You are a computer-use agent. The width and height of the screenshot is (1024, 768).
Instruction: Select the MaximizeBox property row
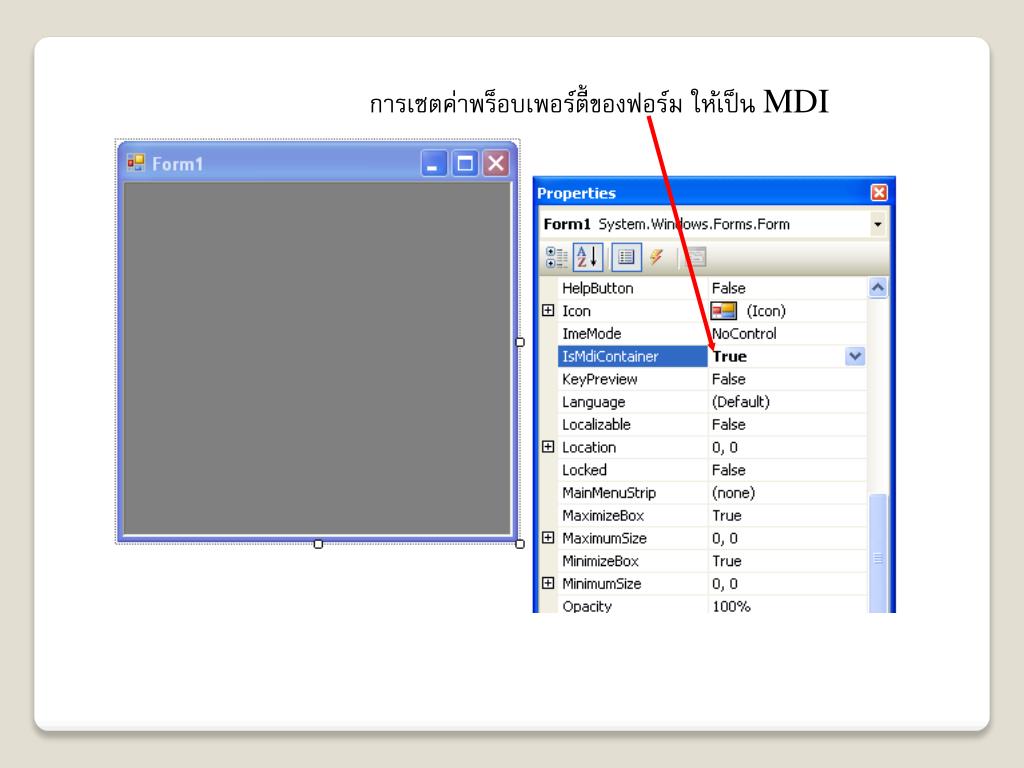click(712, 516)
